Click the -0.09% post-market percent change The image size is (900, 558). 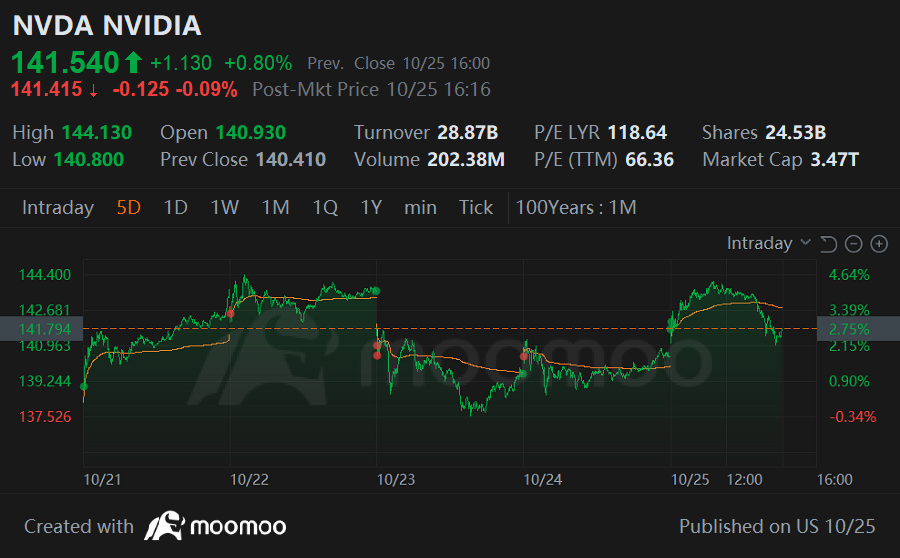point(206,90)
